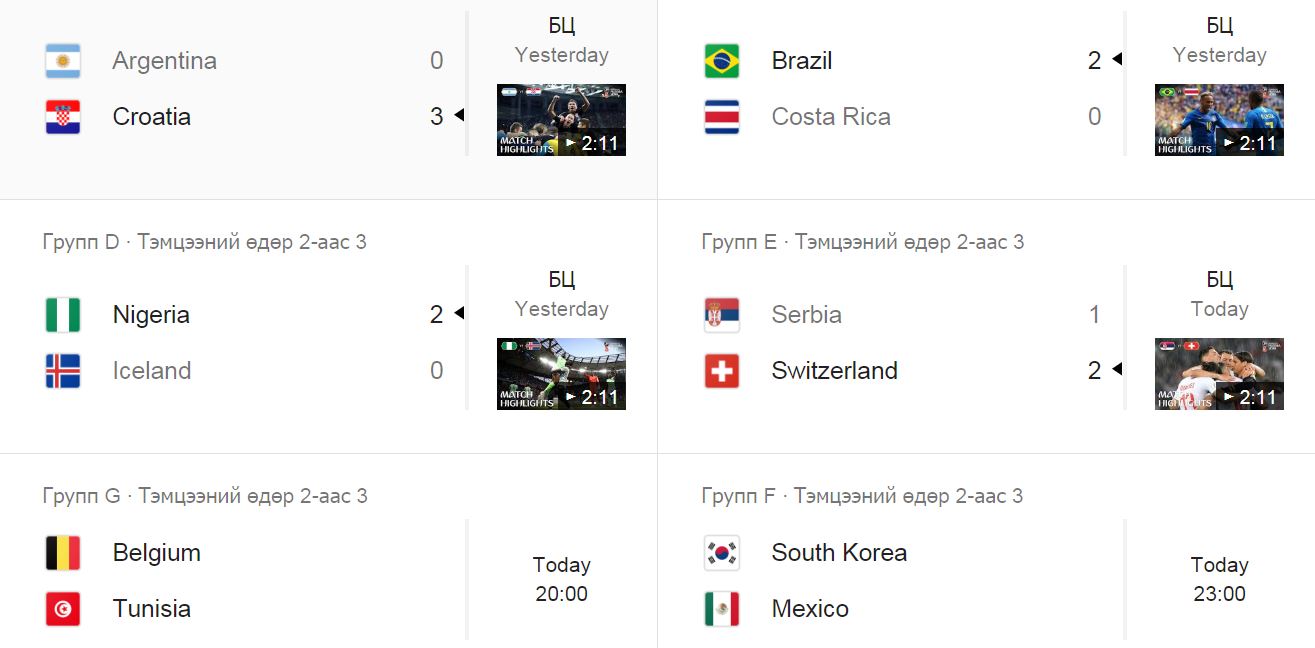This screenshot has width=1315, height=648.
Task: Click the South Korea flag icon
Action: [722, 553]
